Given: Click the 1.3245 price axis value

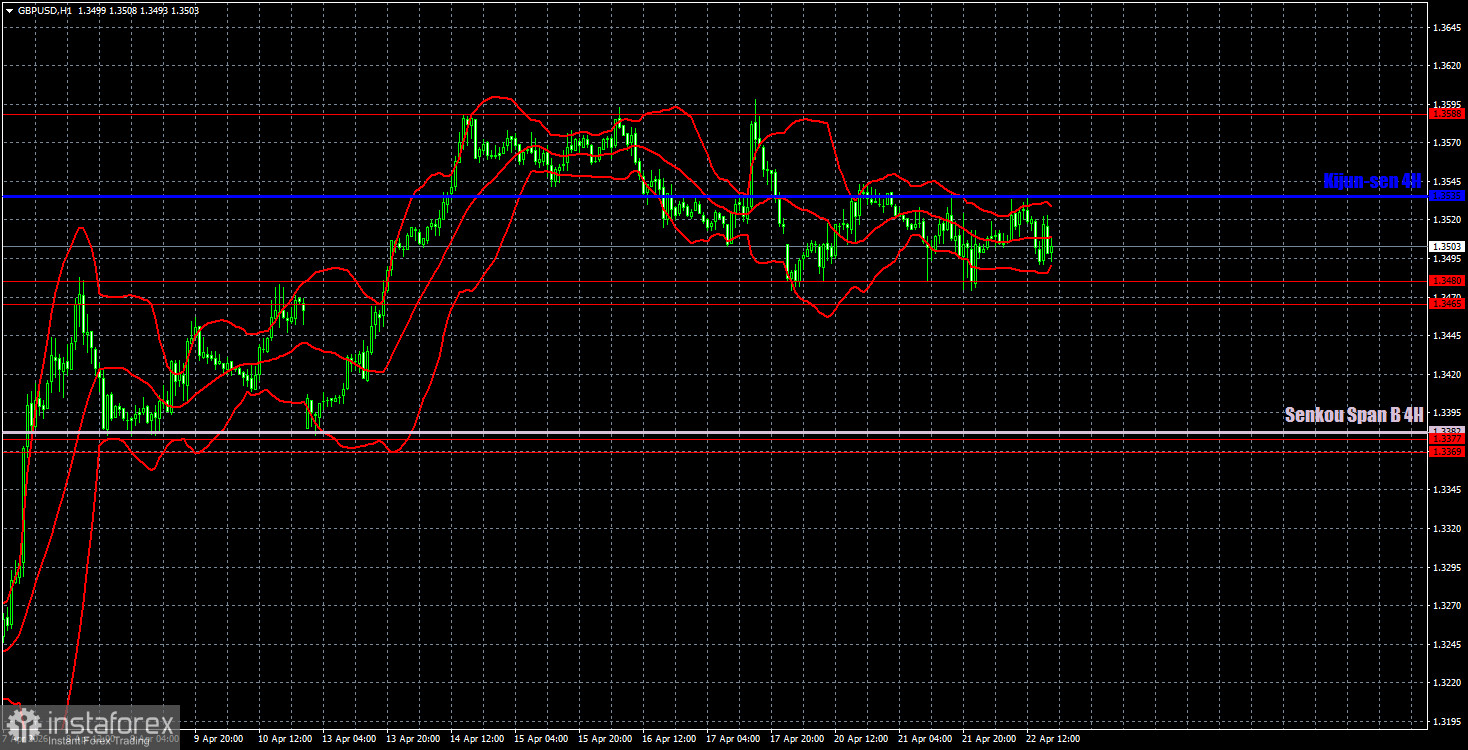Looking at the screenshot, I should (x=1447, y=645).
